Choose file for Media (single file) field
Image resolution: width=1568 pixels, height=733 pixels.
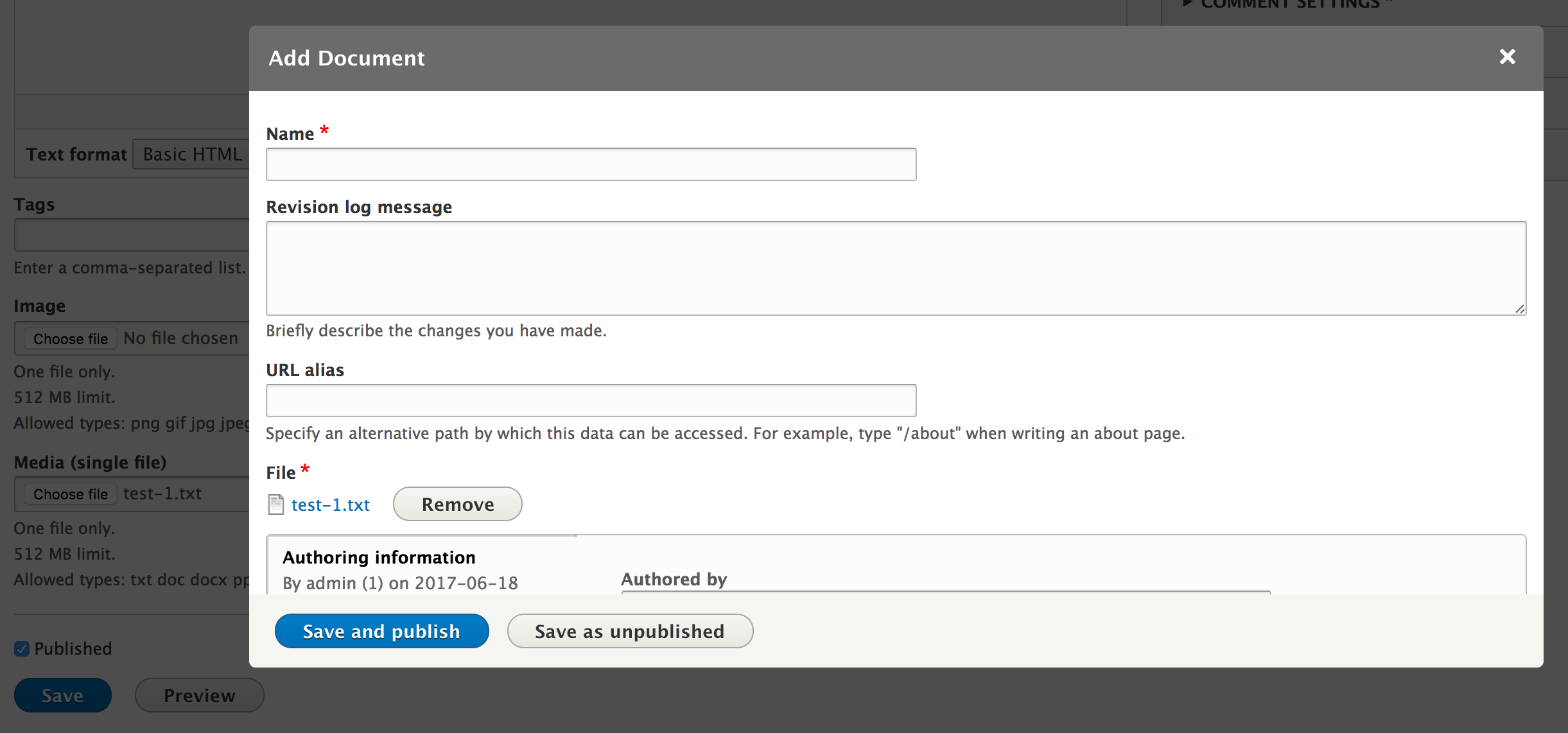71,494
